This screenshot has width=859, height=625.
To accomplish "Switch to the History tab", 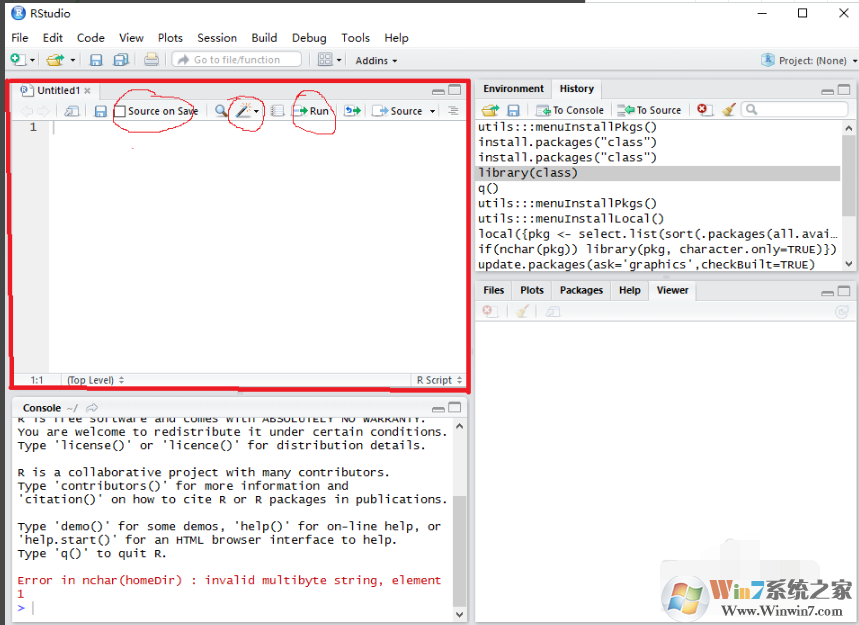I will point(576,89).
